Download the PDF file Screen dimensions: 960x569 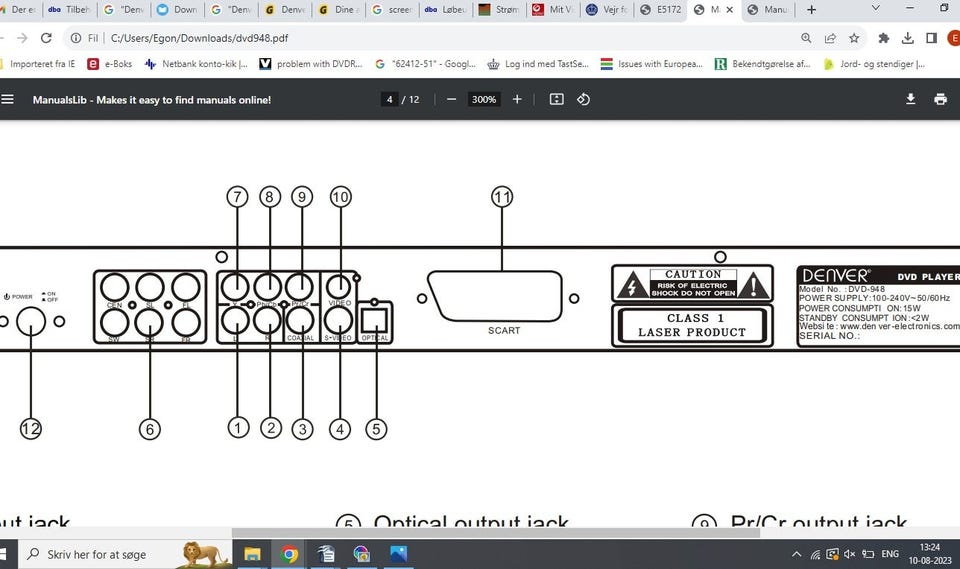point(910,100)
